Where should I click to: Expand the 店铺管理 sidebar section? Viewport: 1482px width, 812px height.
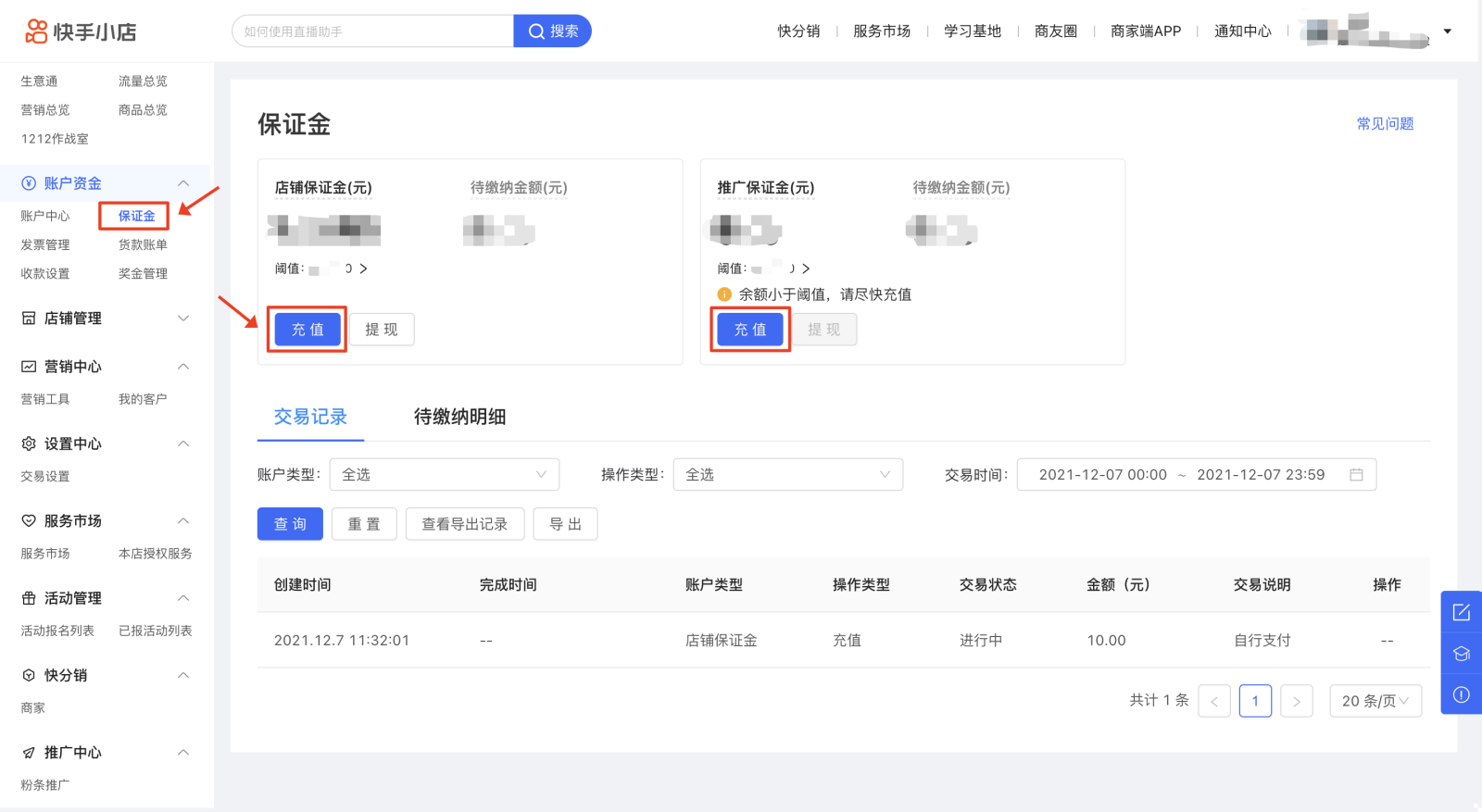[x=182, y=319]
